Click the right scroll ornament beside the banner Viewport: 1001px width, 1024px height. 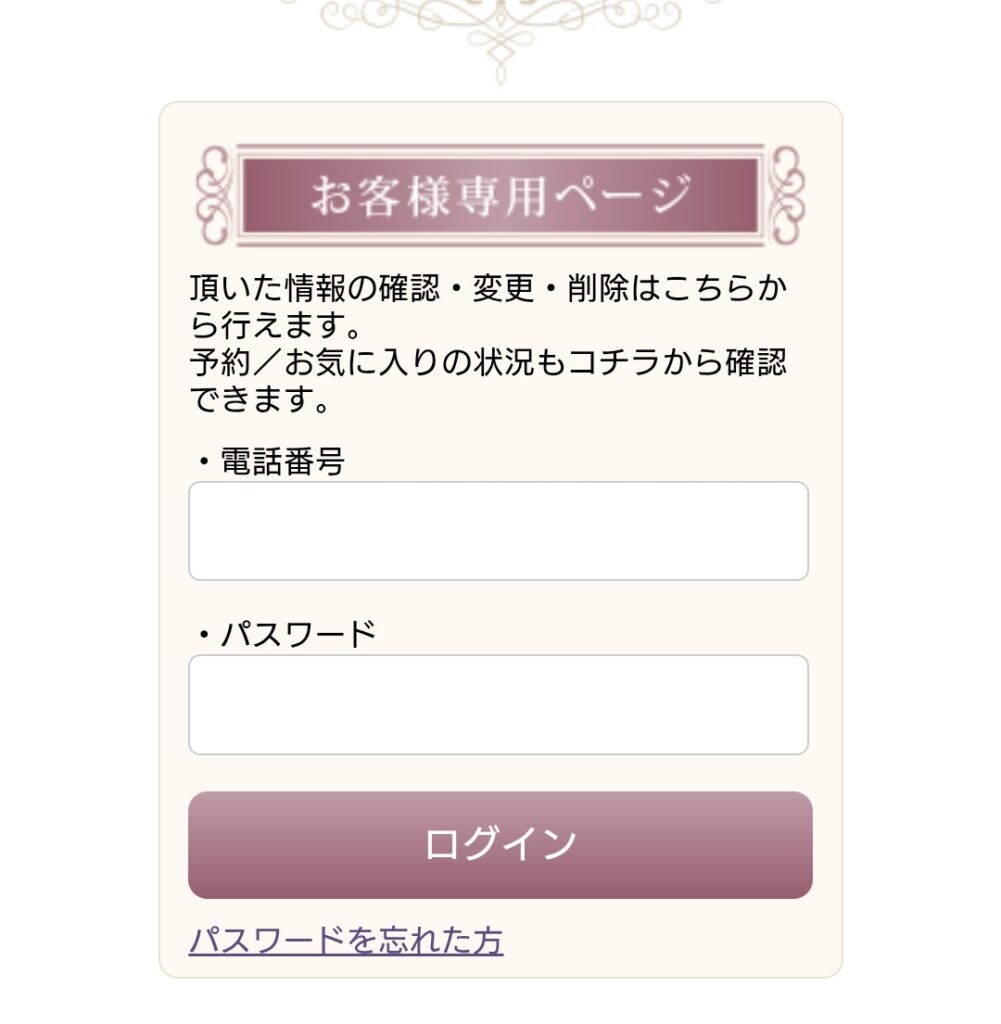click(787, 195)
